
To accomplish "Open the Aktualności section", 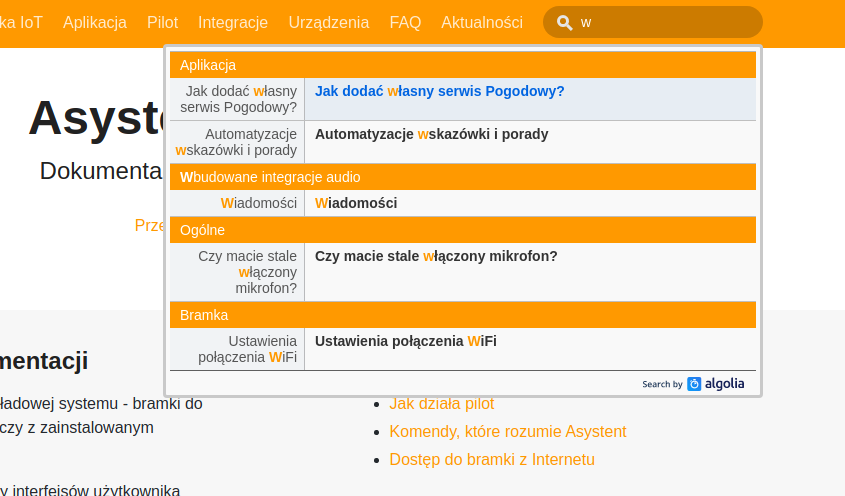I will 482,22.
